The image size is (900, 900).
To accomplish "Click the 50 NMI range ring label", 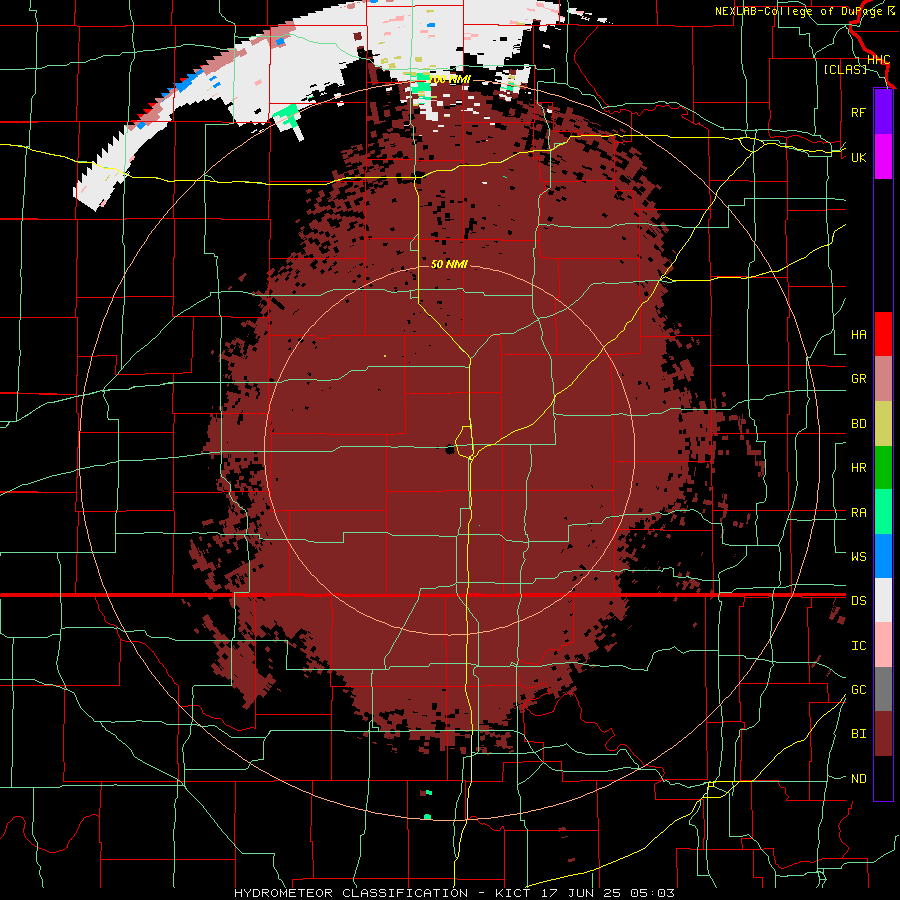I will [x=449, y=264].
